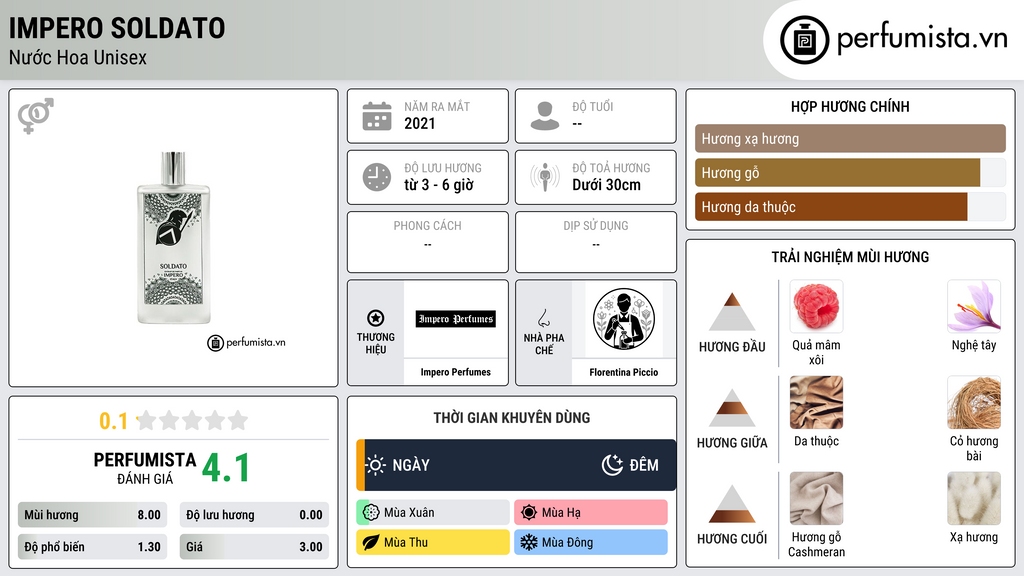
Task: Click the Dịp sử dụng info box
Action: (596, 242)
